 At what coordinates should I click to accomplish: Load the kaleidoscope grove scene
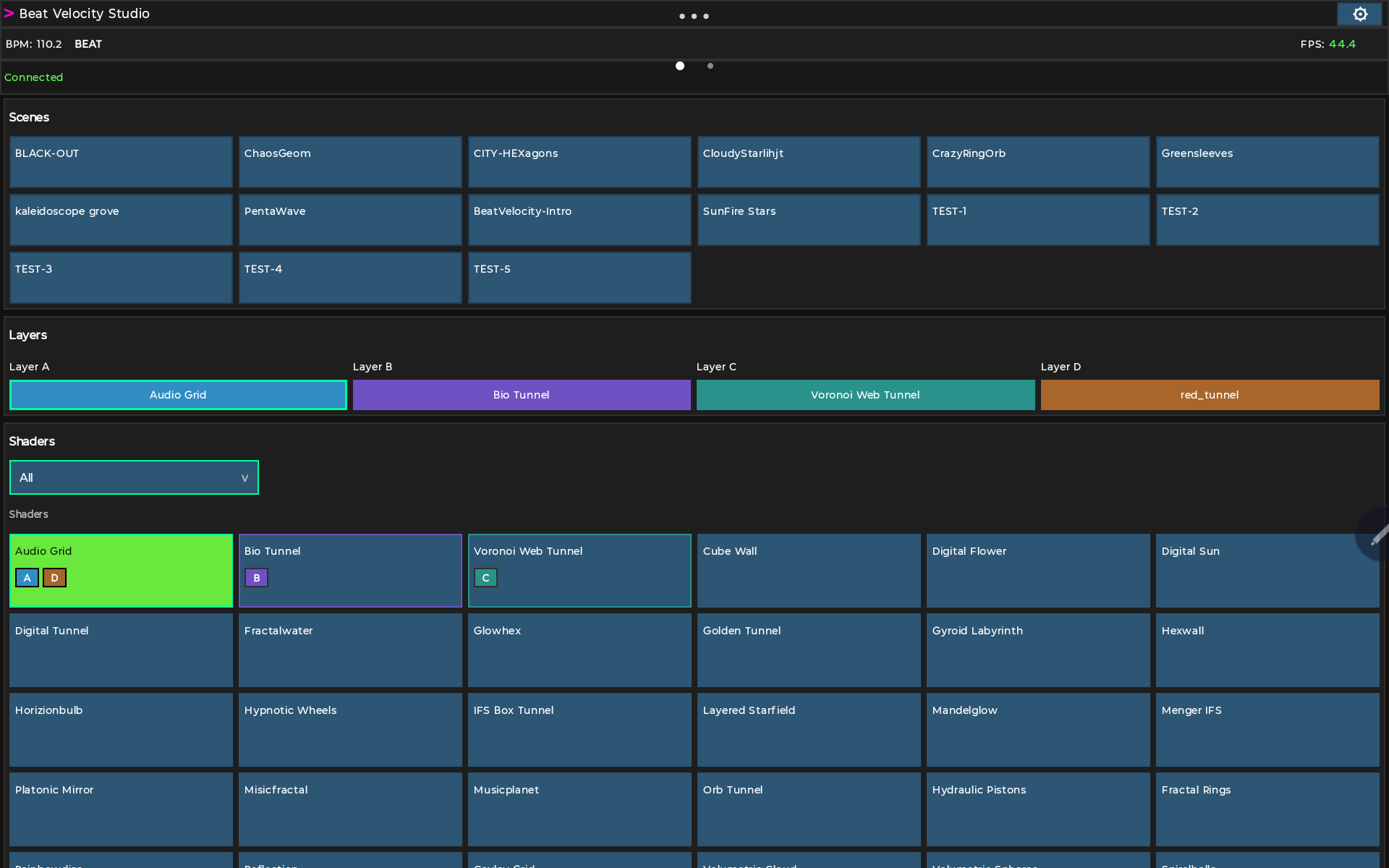point(121,220)
